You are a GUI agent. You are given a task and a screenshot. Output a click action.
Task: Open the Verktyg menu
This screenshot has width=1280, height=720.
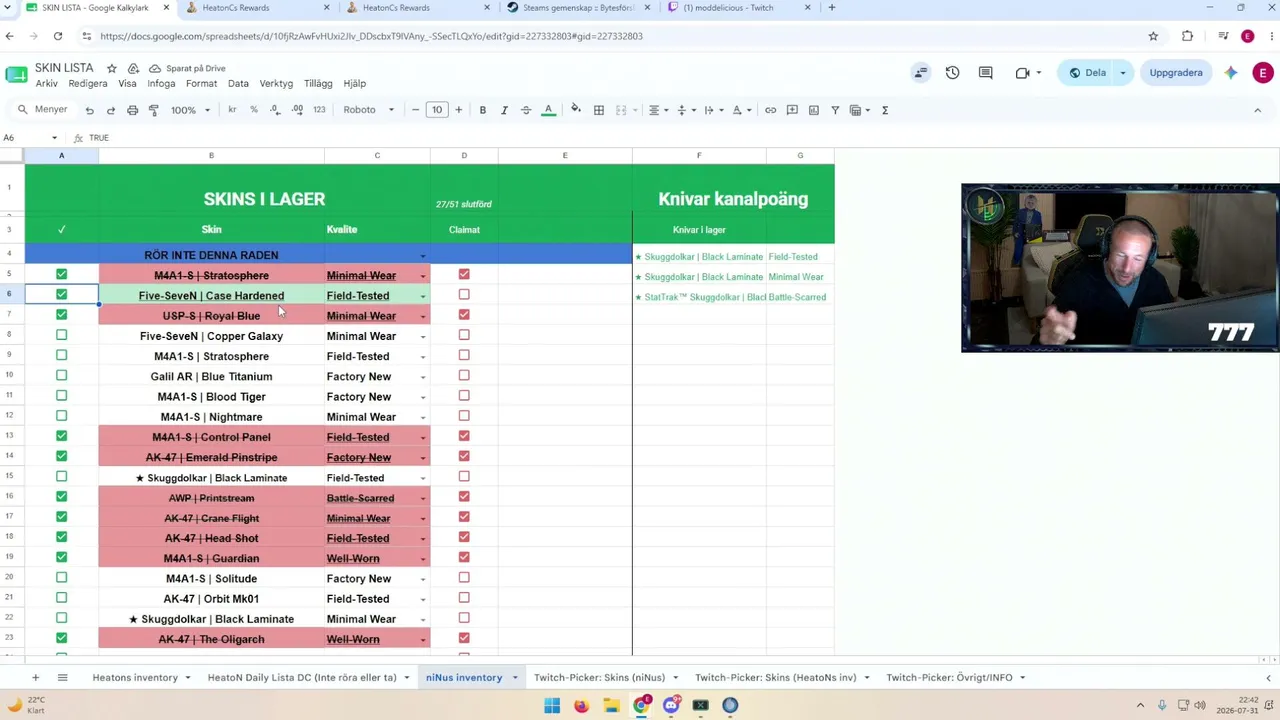276,84
